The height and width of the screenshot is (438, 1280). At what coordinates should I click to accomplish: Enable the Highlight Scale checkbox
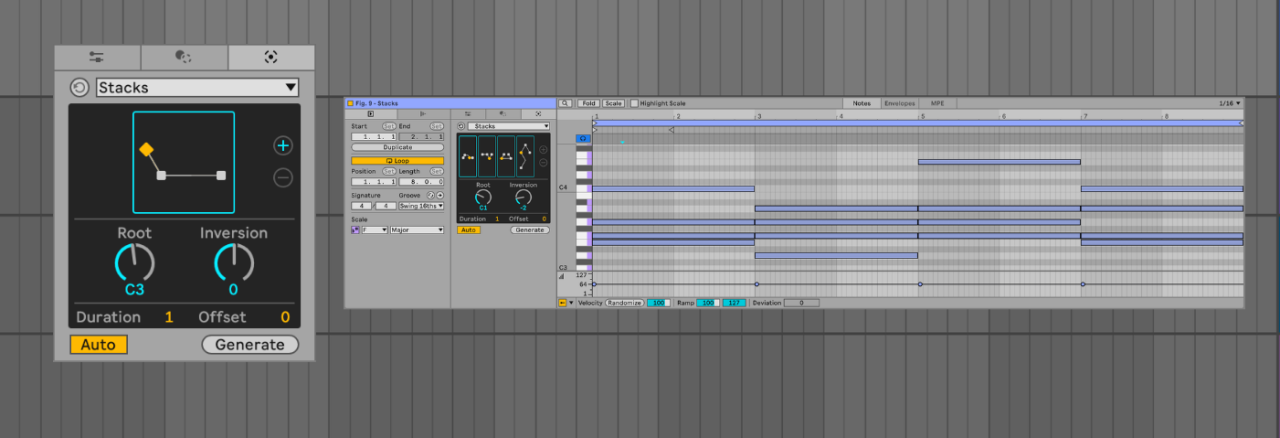(634, 103)
